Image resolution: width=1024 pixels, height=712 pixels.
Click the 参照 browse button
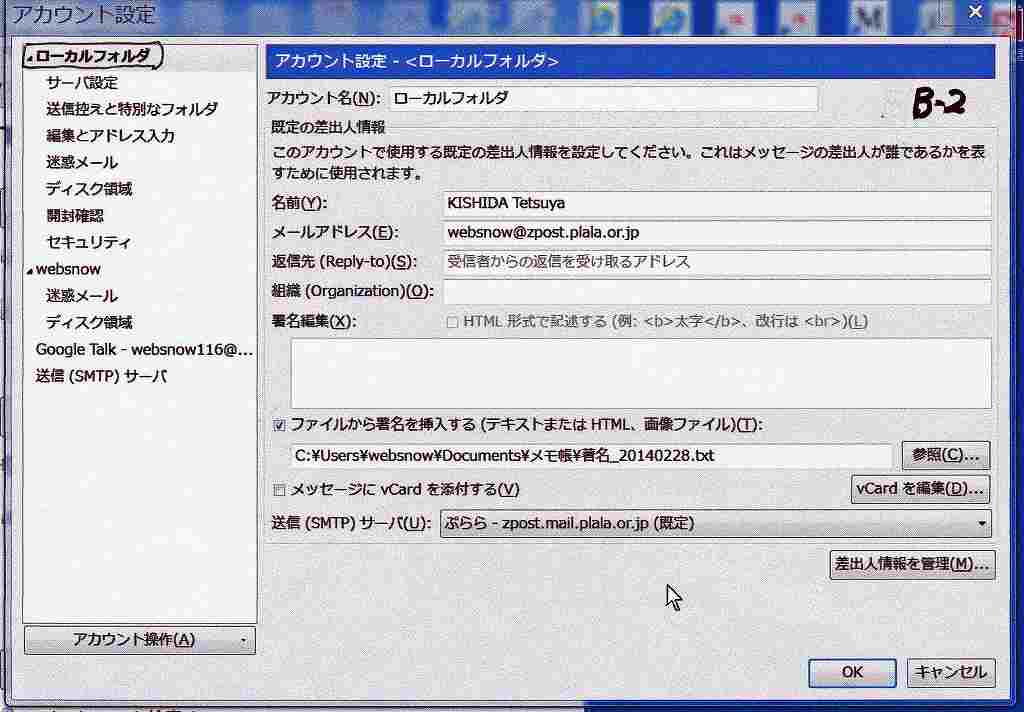(945, 455)
